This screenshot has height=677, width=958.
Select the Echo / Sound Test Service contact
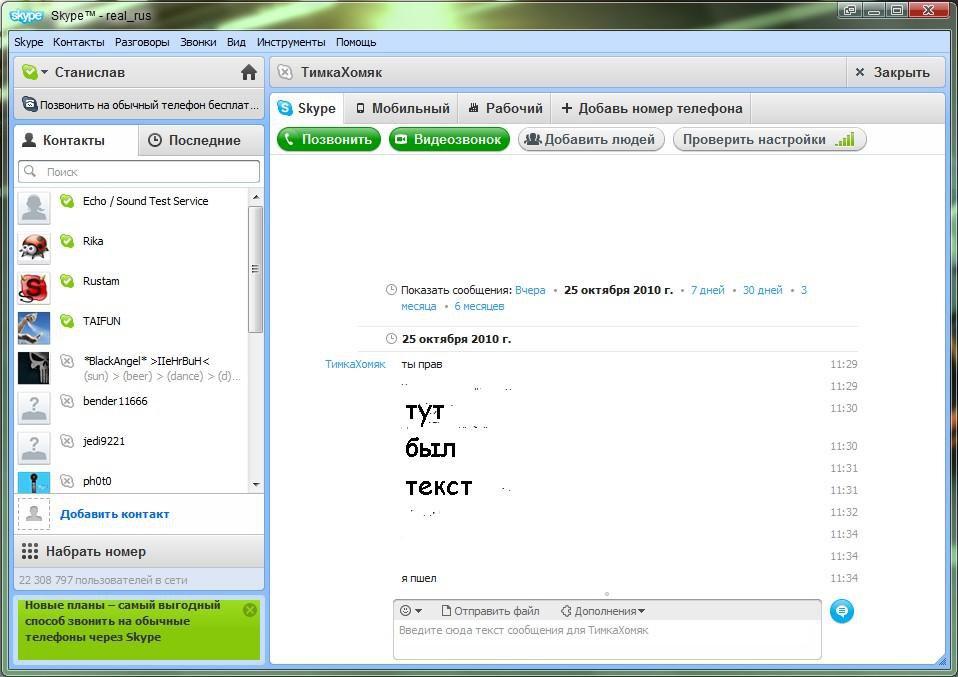coord(133,208)
